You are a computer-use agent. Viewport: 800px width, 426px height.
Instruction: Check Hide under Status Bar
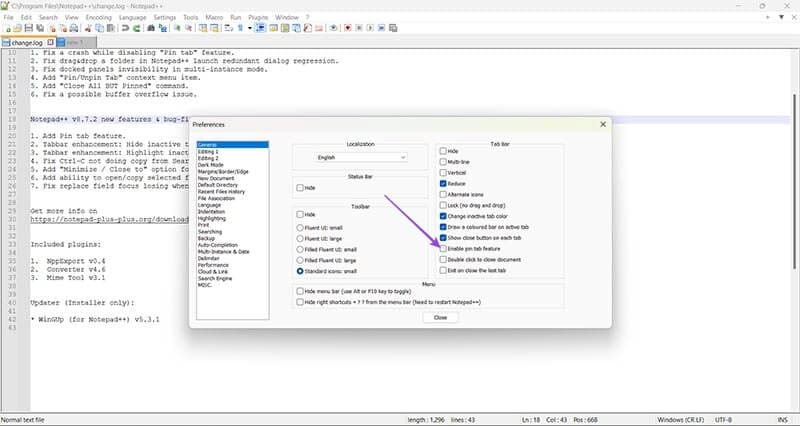coord(300,188)
